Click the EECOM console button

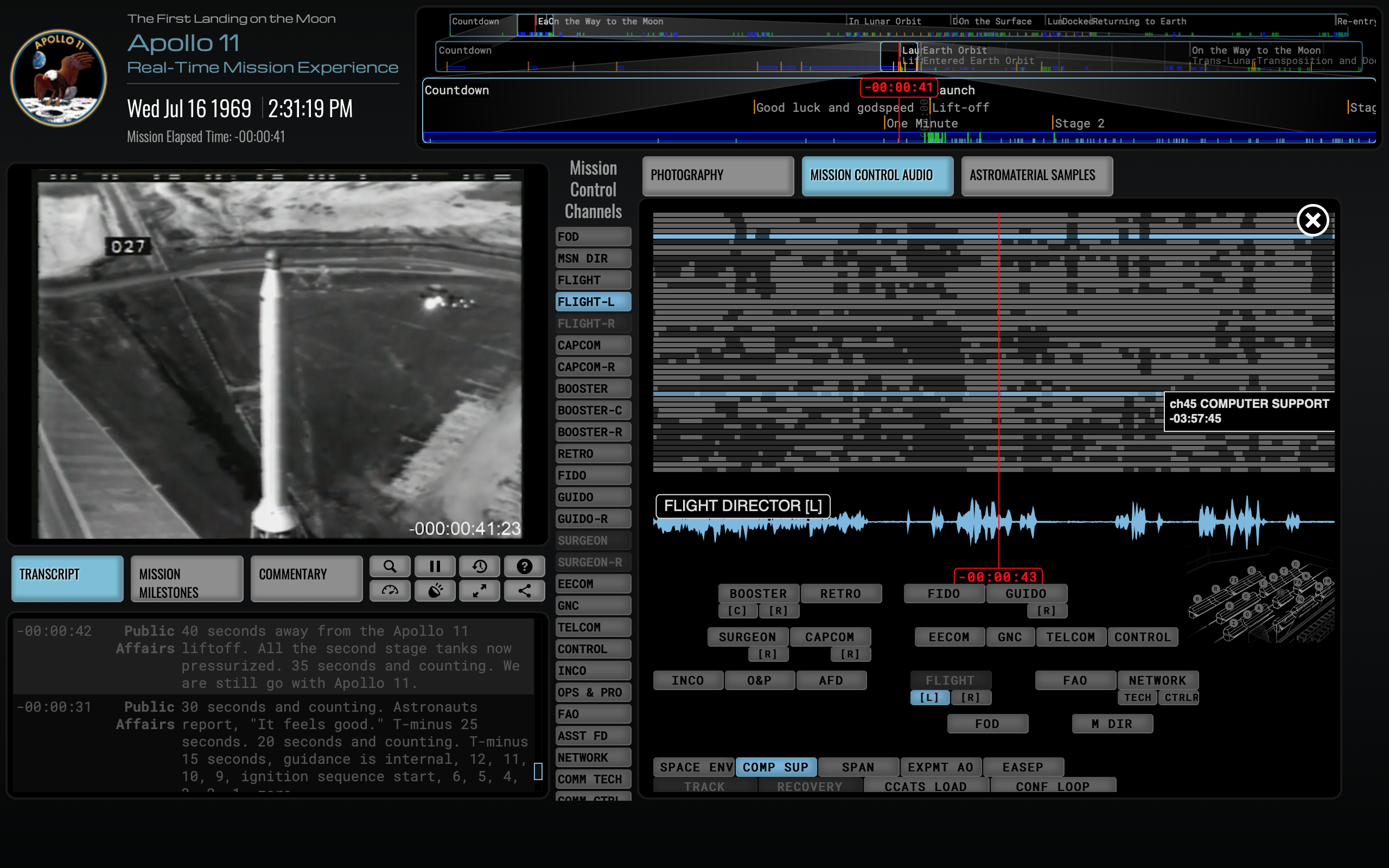949,637
